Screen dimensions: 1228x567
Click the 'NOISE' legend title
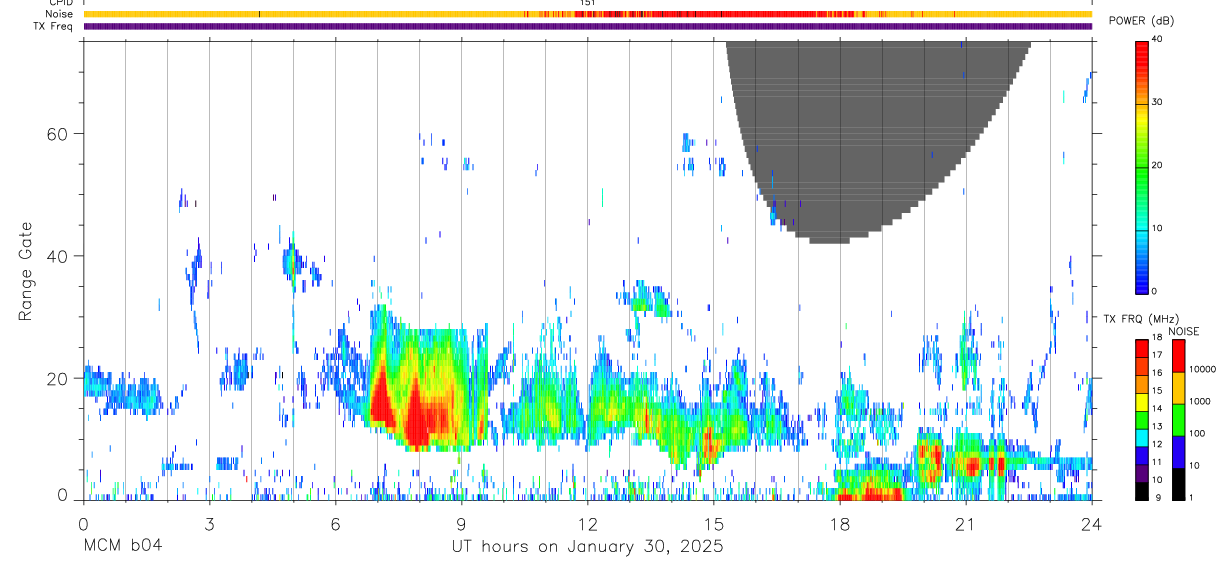coord(1183,331)
